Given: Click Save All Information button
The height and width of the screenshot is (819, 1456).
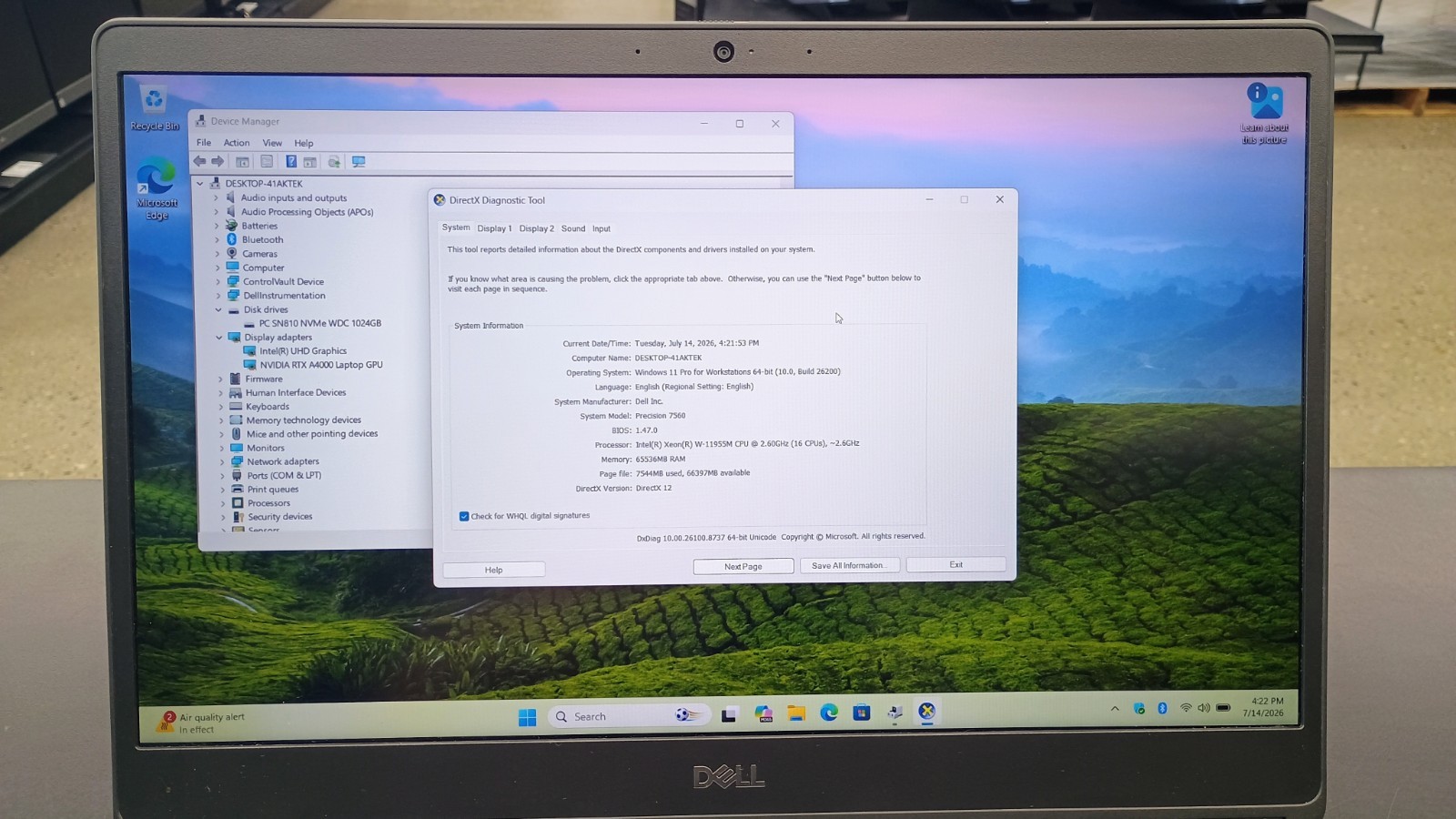Looking at the screenshot, I should click(849, 565).
